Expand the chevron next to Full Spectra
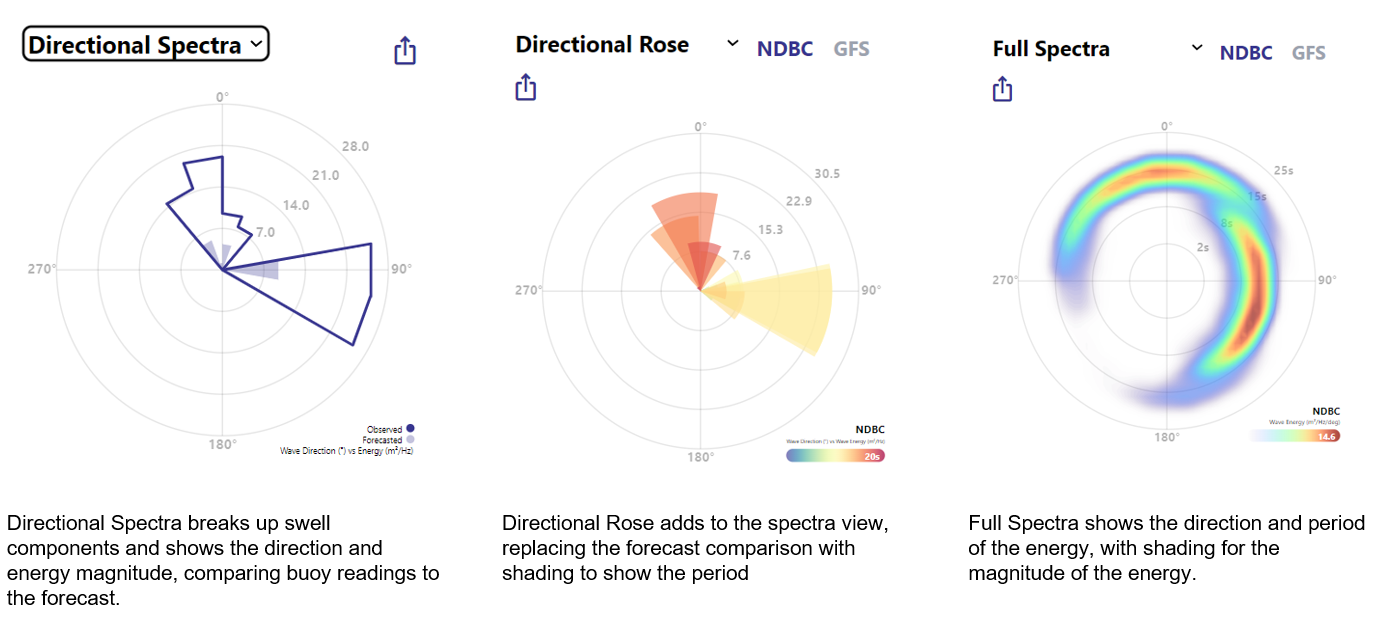 click(1196, 48)
